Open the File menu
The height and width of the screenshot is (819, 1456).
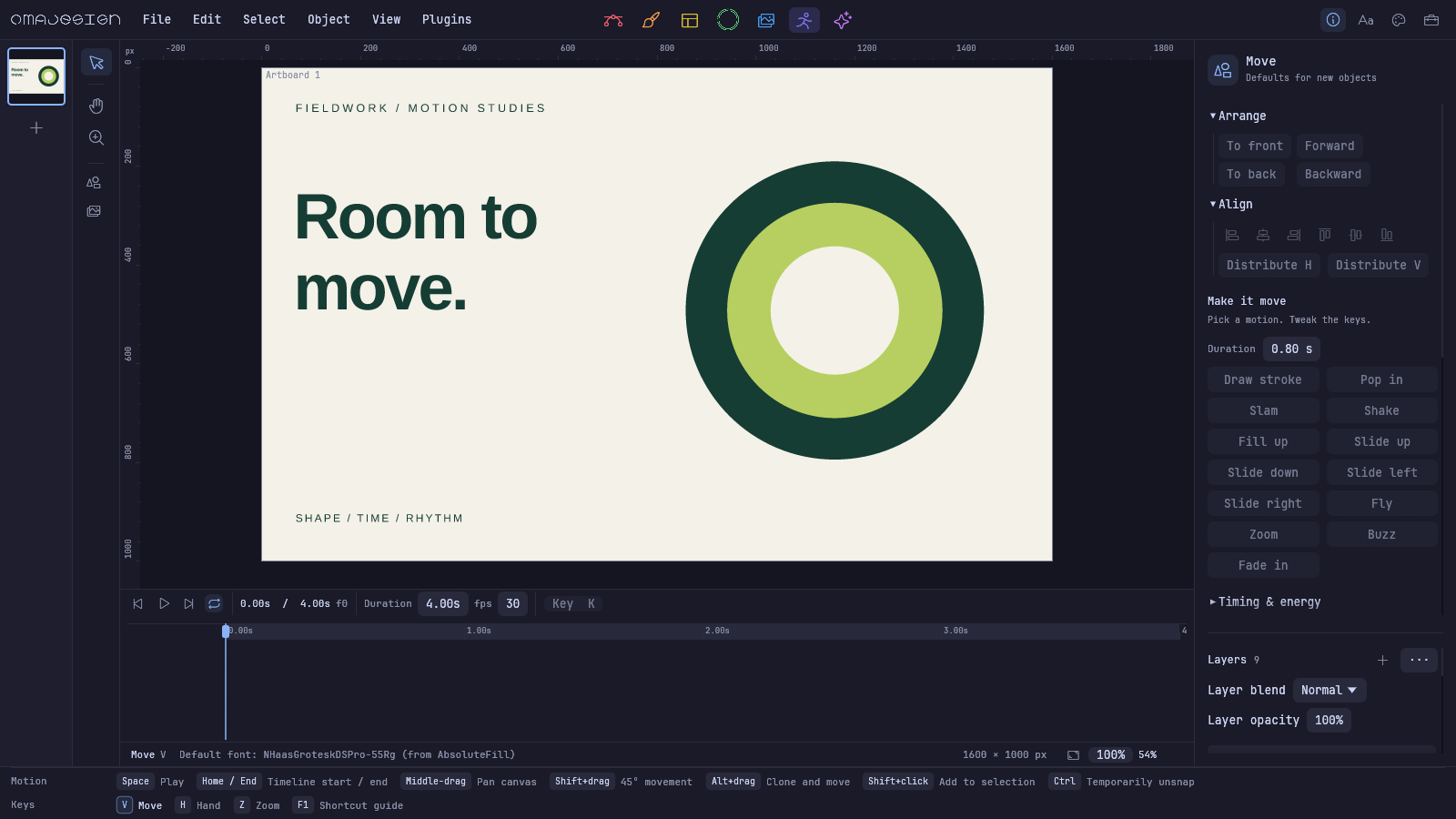157,19
